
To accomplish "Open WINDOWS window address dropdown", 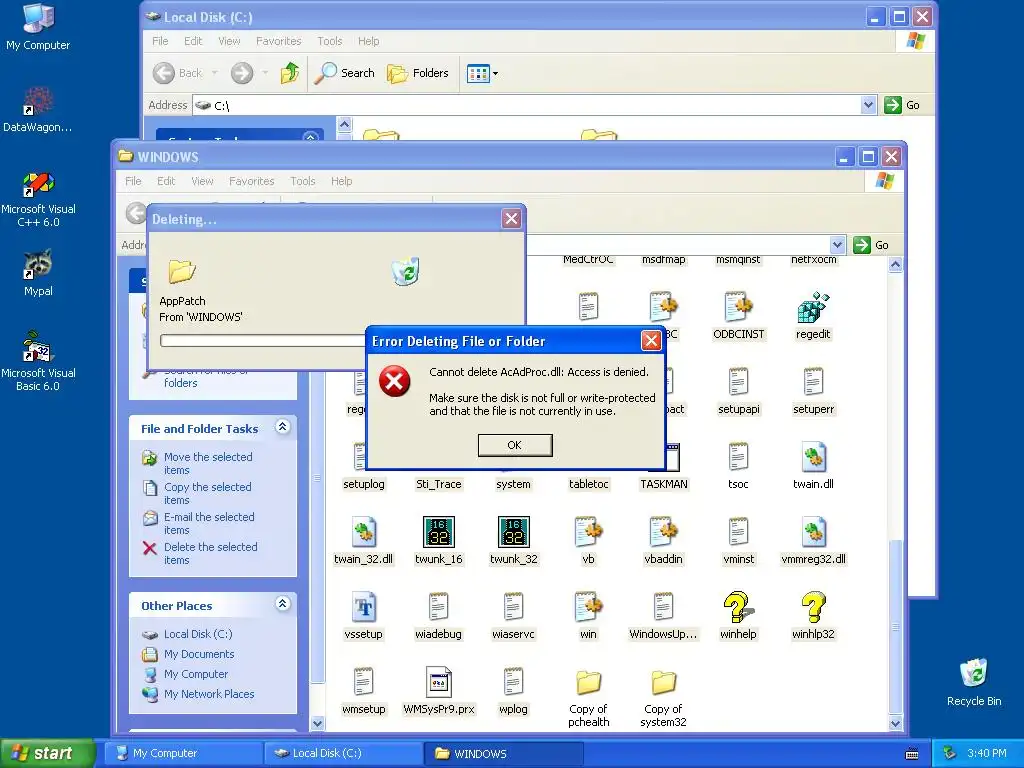I will [837, 245].
